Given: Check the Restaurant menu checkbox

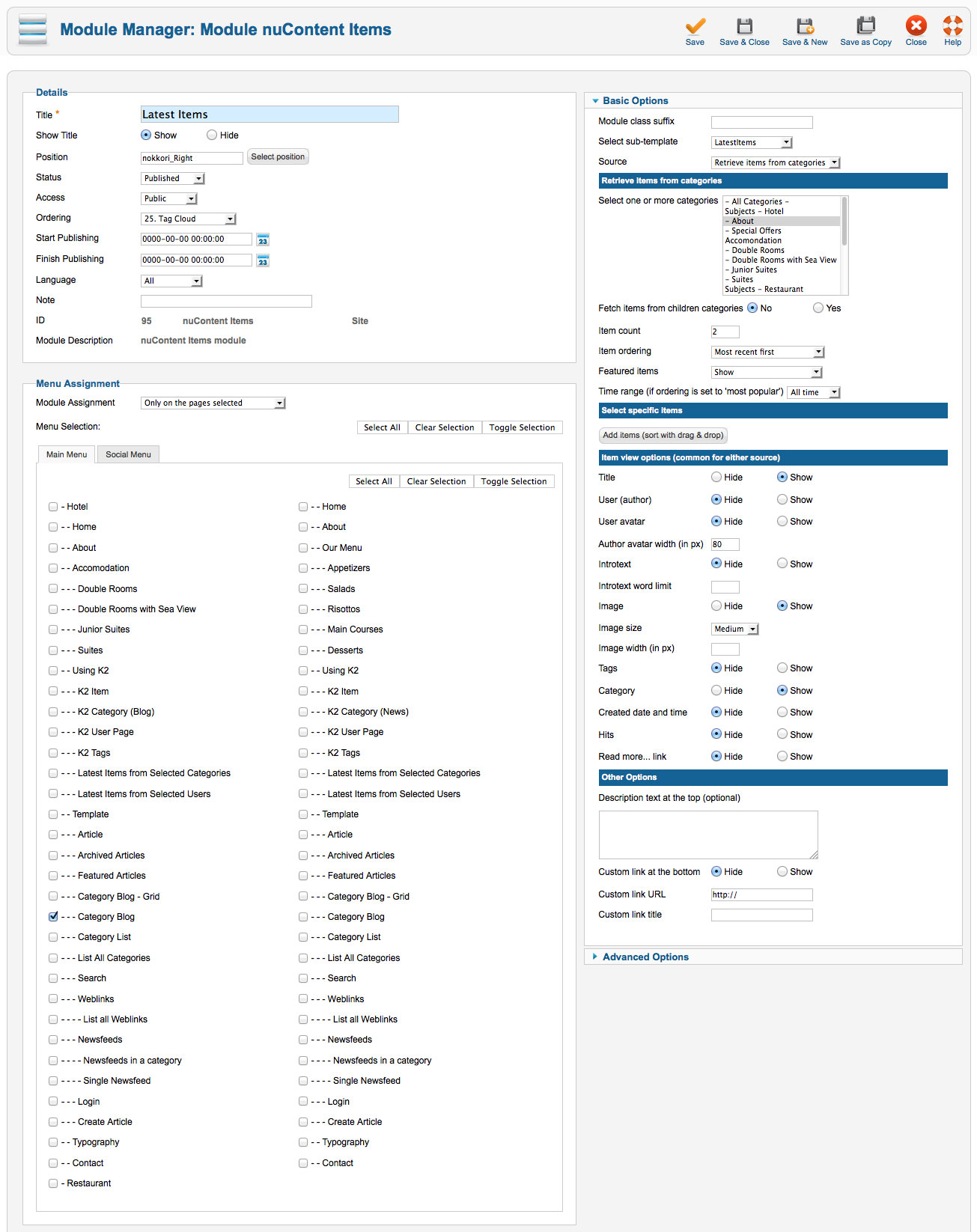Looking at the screenshot, I should [53, 1183].
